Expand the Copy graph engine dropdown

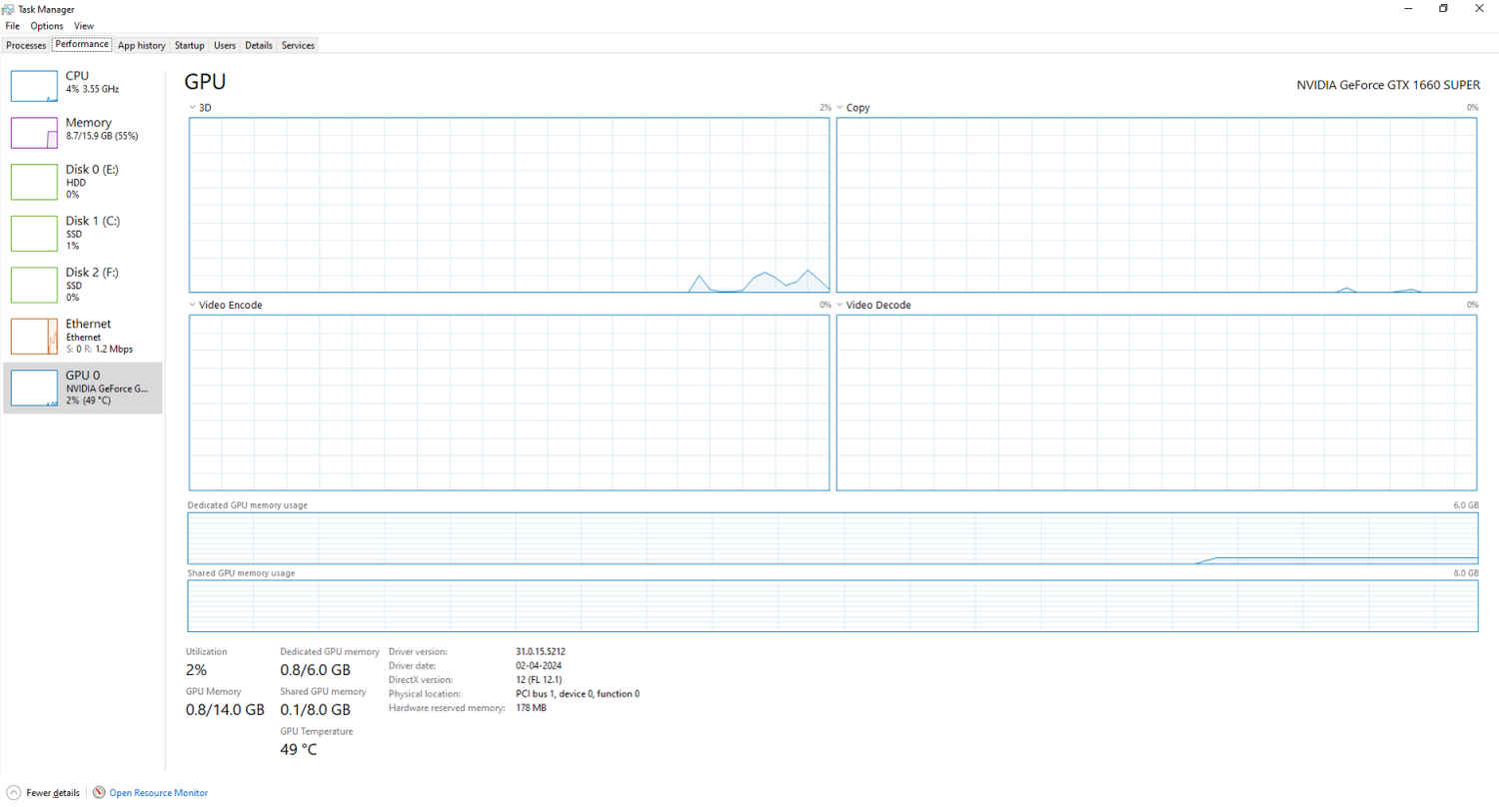(840, 108)
